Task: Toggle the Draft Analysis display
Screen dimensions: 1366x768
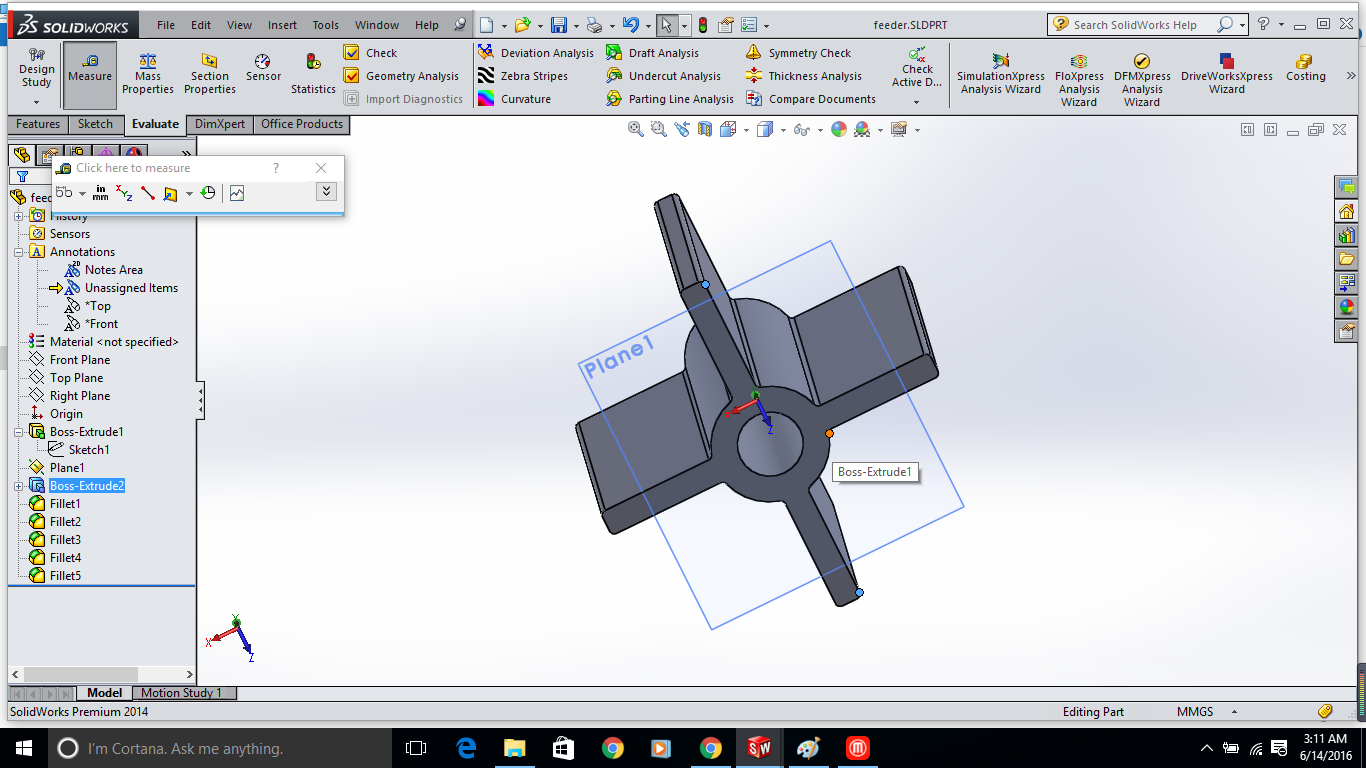Action: [652, 53]
